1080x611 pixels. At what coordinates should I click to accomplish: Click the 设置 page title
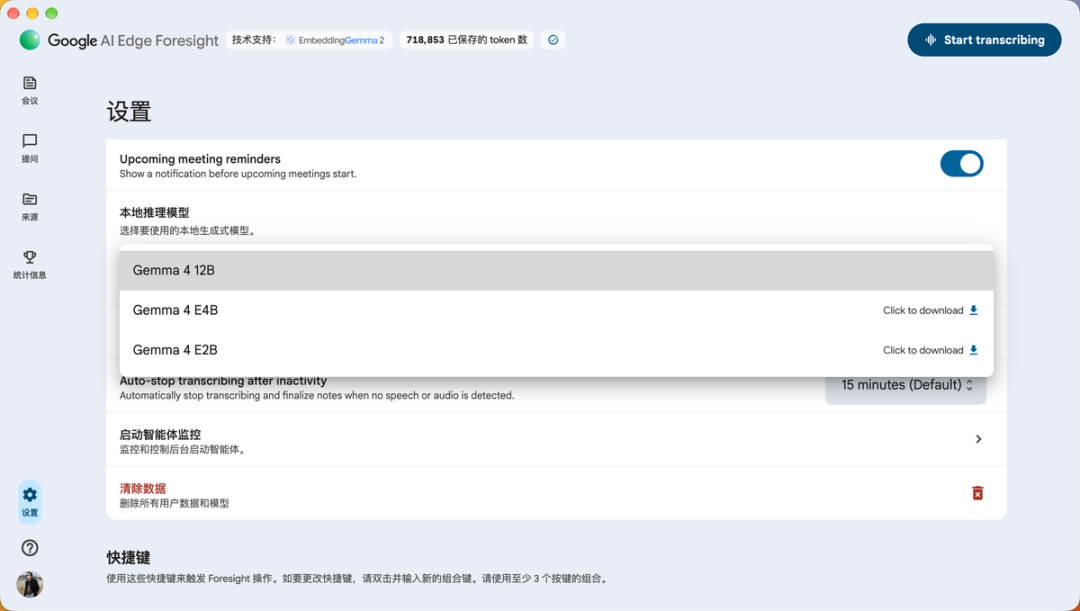pyautogui.click(x=129, y=112)
